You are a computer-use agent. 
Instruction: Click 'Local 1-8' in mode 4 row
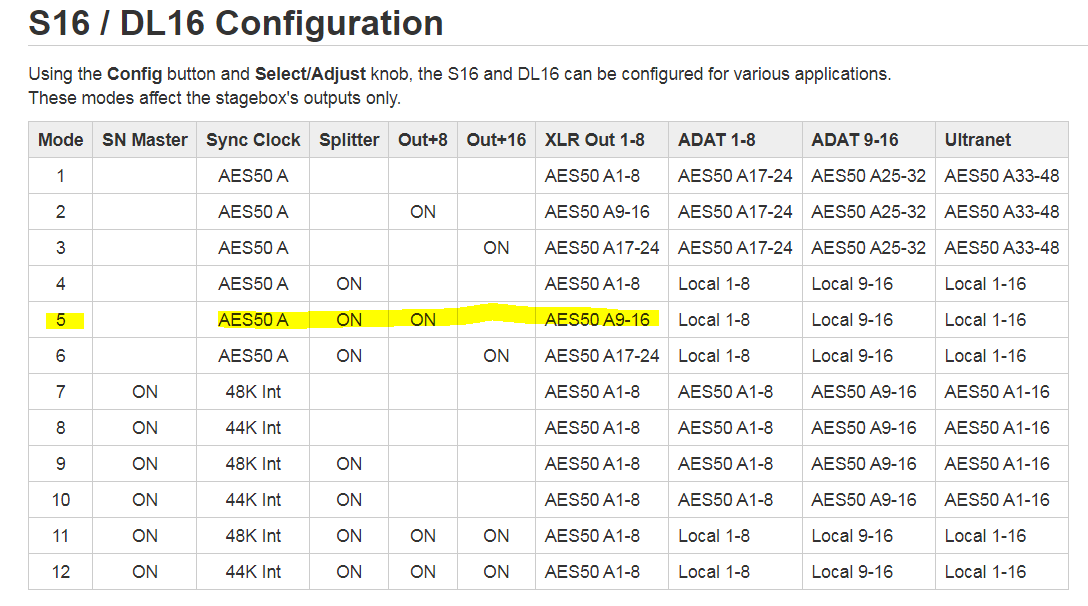[x=714, y=284]
